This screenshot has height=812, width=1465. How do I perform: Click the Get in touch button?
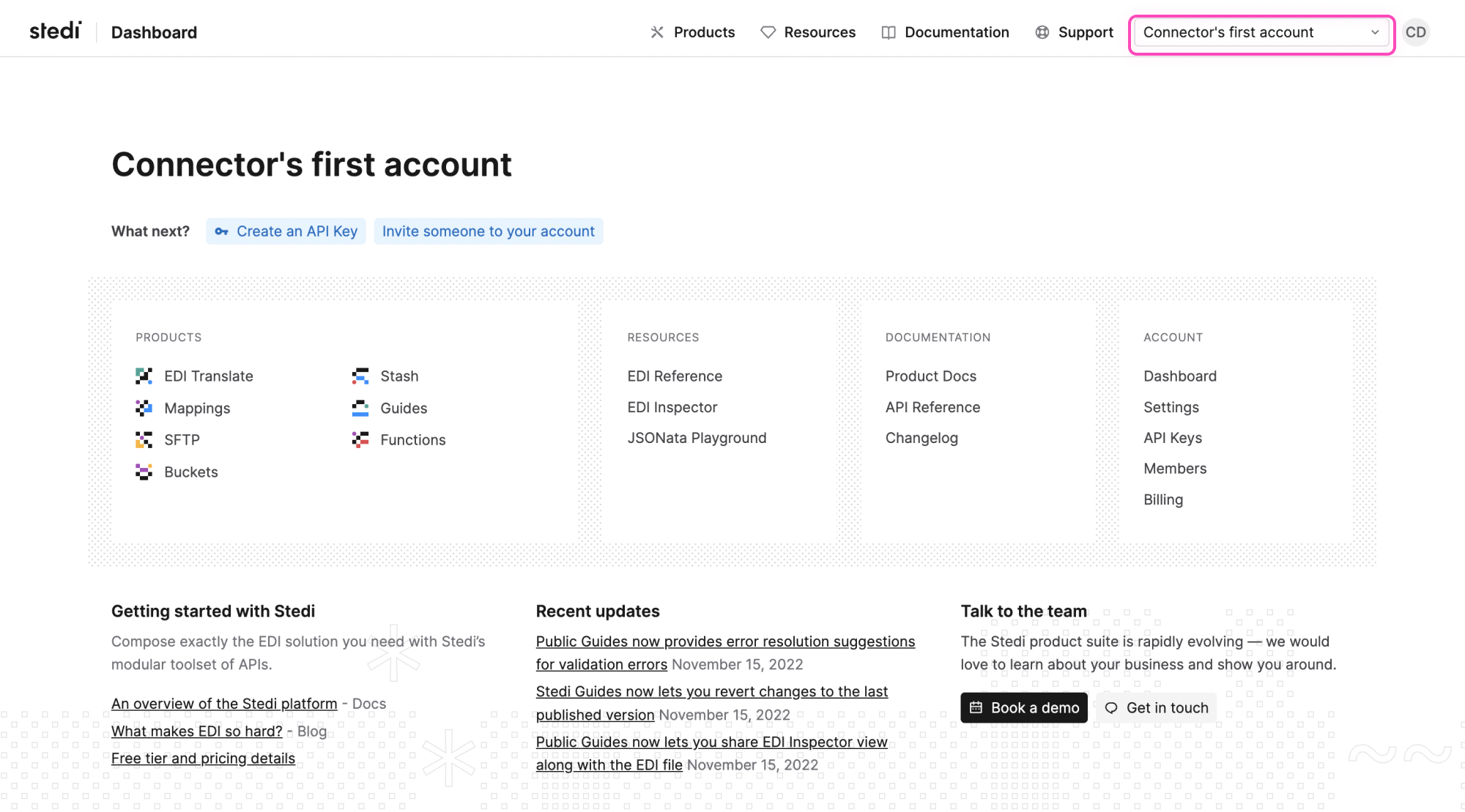(x=1156, y=708)
